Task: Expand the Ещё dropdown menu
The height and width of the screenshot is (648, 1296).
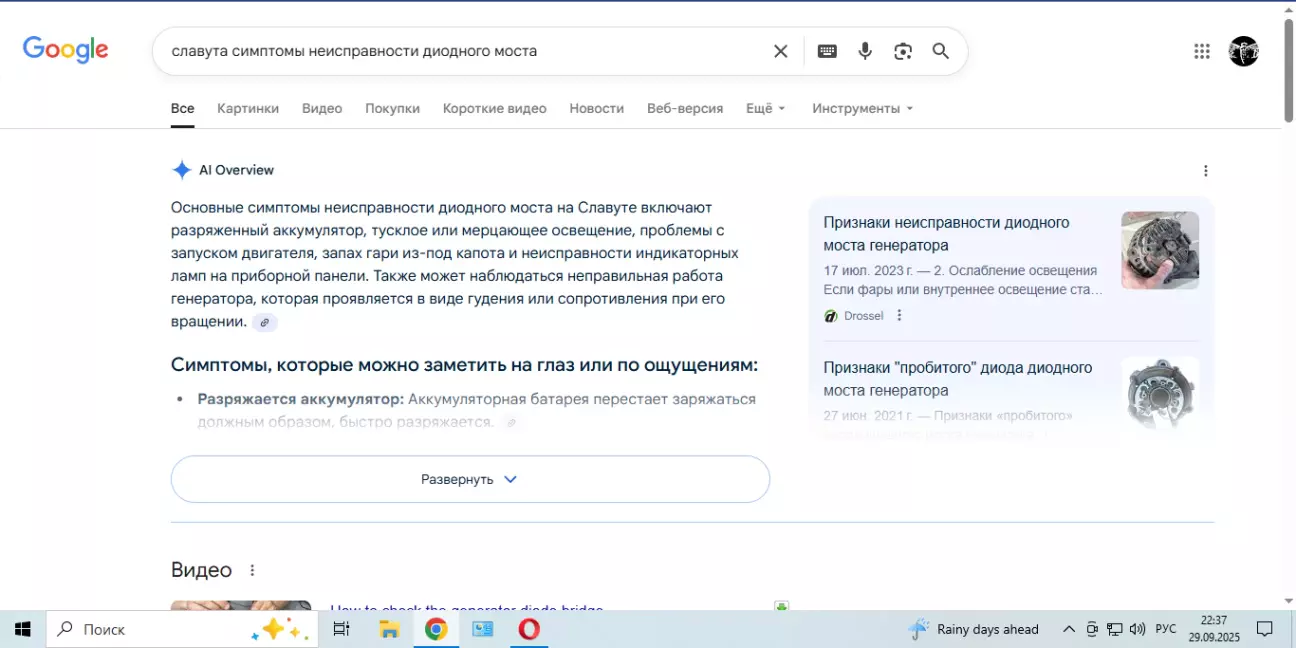Action: pyautogui.click(x=766, y=108)
